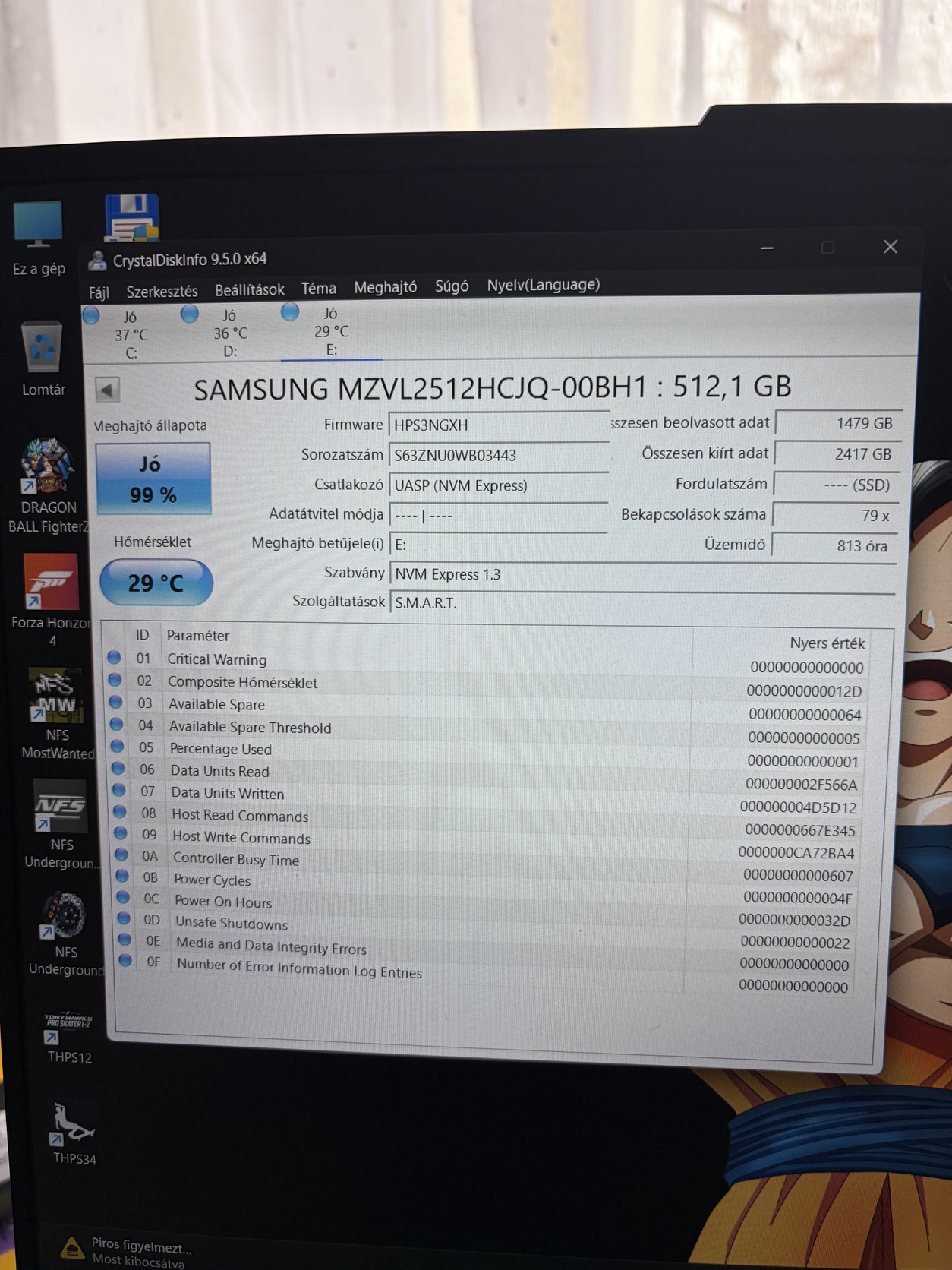This screenshot has height=1270, width=952.
Task: Click the Power Cycles status dot
Action: [121, 876]
